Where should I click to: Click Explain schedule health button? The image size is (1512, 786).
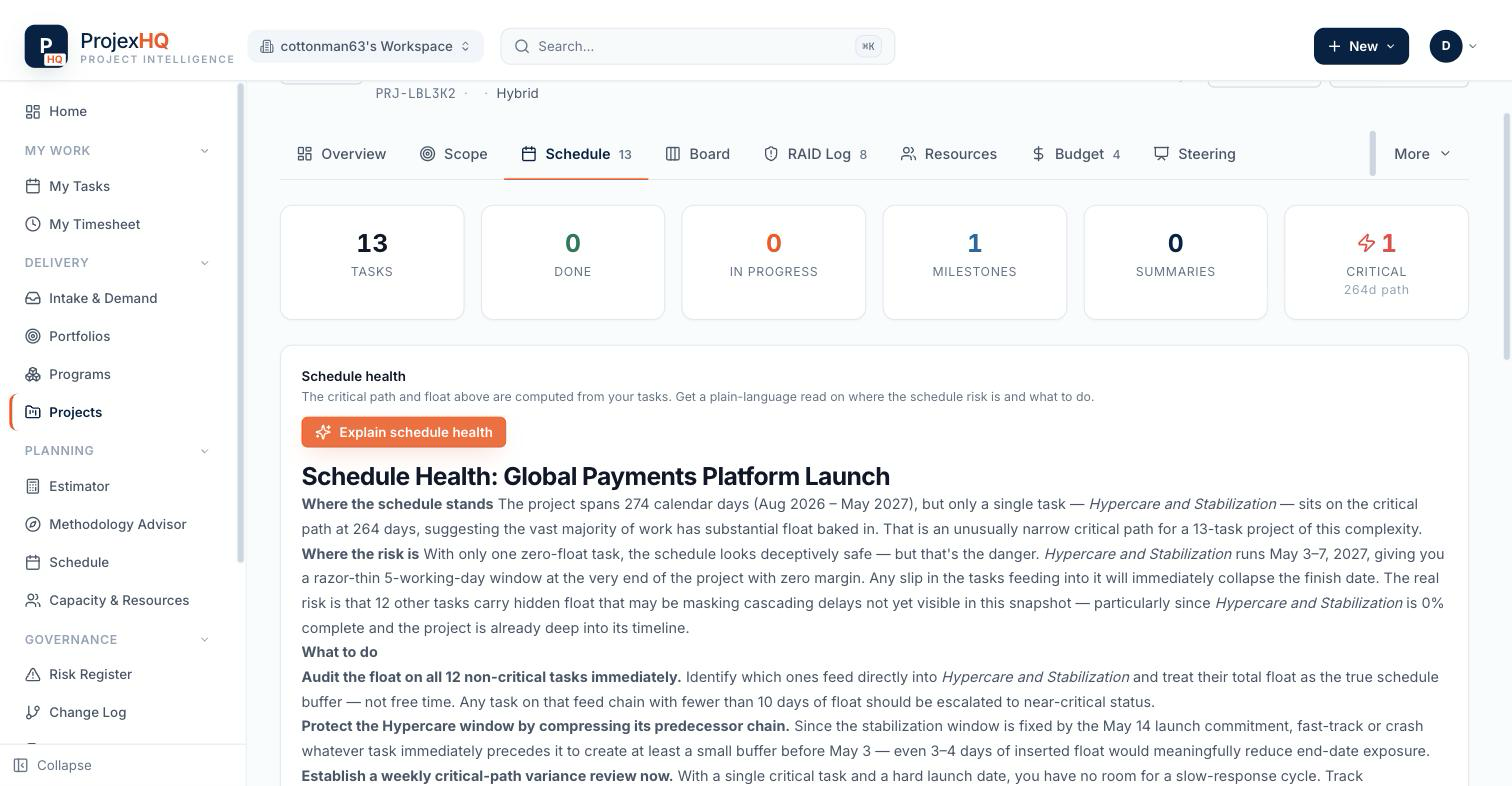coord(404,432)
